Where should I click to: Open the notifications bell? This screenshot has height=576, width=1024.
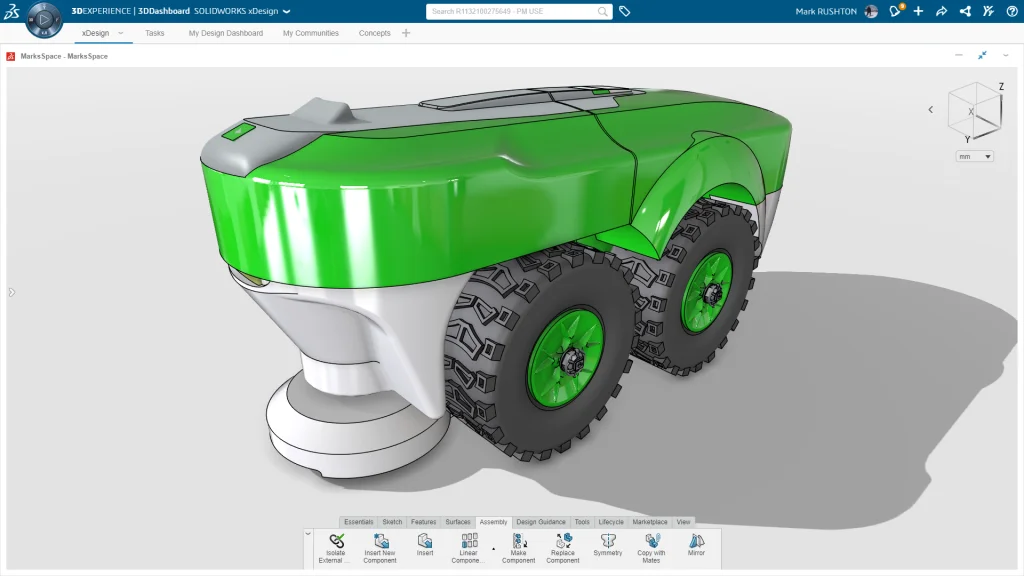895,11
